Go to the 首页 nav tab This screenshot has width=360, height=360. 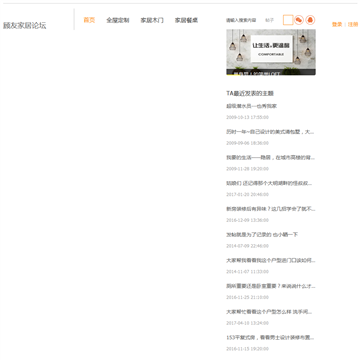[89, 20]
